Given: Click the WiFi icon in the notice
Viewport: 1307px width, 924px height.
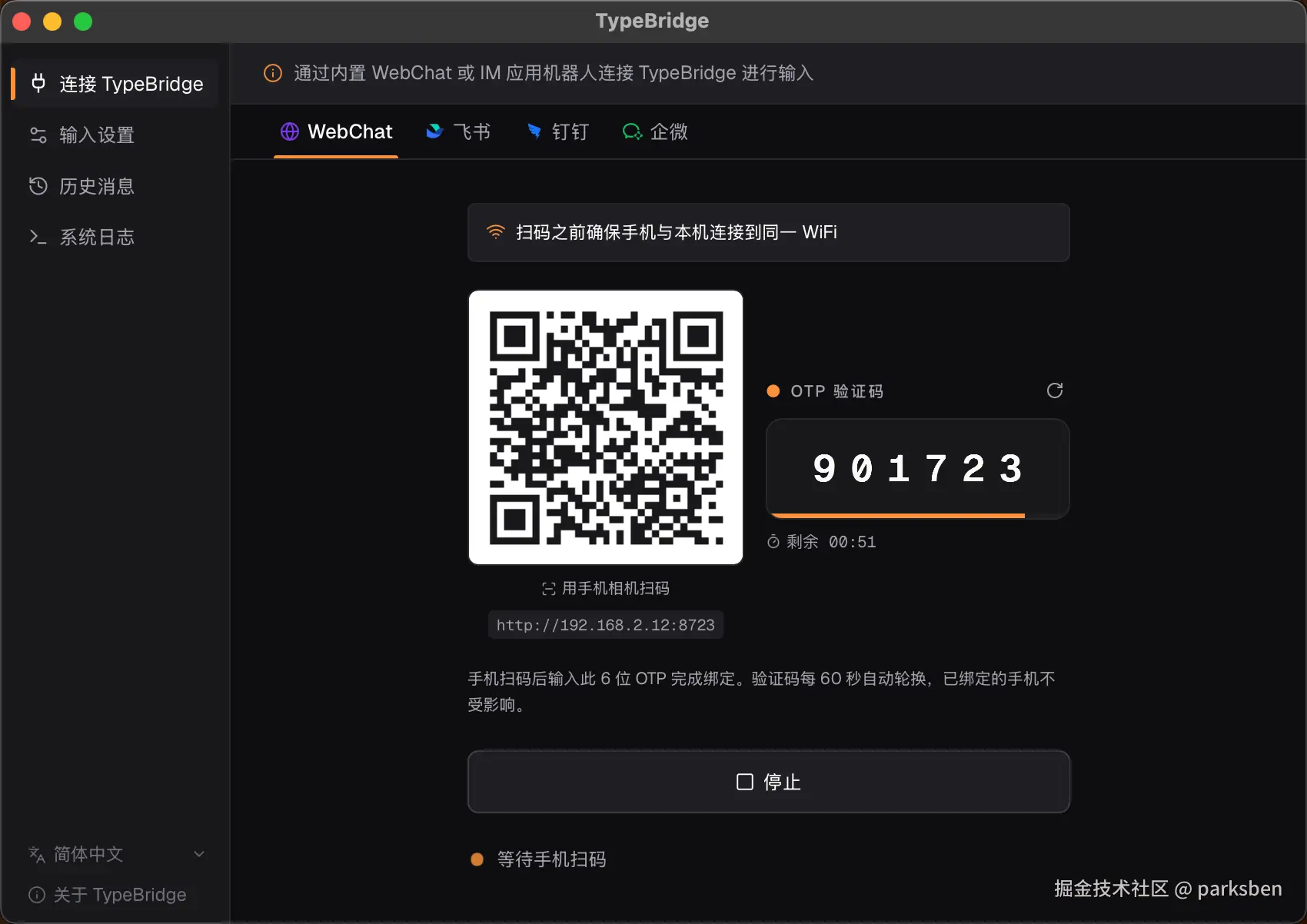Looking at the screenshot, I should click(496, 232).
